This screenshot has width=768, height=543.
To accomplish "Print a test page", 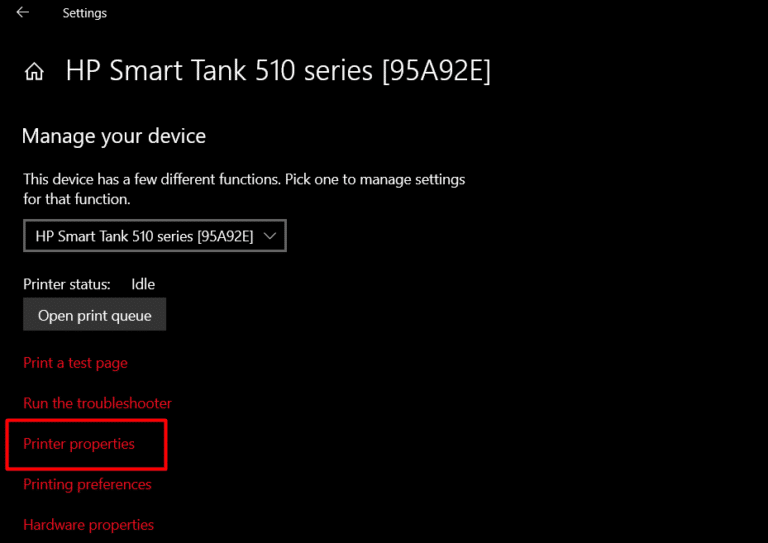I will (75, 363).
